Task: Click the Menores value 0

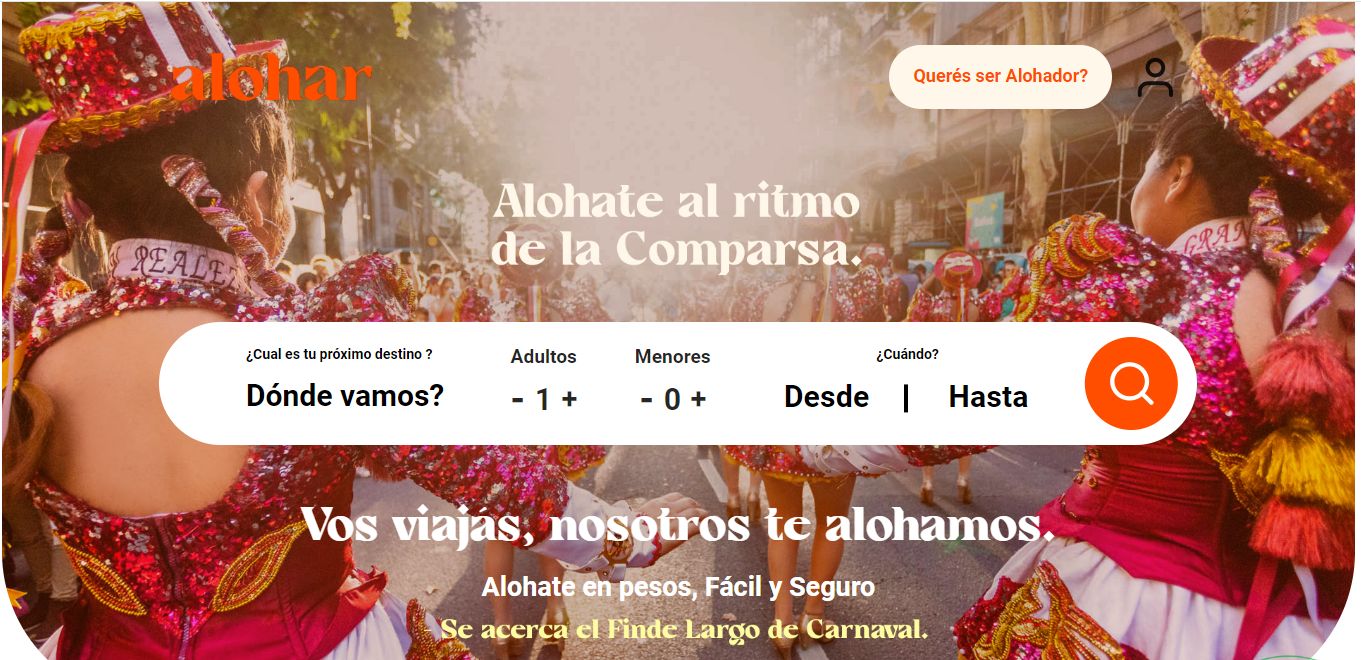Action: [x=672, y=400]
